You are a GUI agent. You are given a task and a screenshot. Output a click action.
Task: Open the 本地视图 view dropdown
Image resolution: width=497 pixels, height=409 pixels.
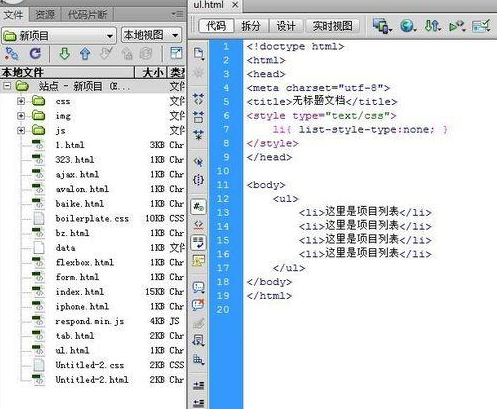click(x=152, y=35)
